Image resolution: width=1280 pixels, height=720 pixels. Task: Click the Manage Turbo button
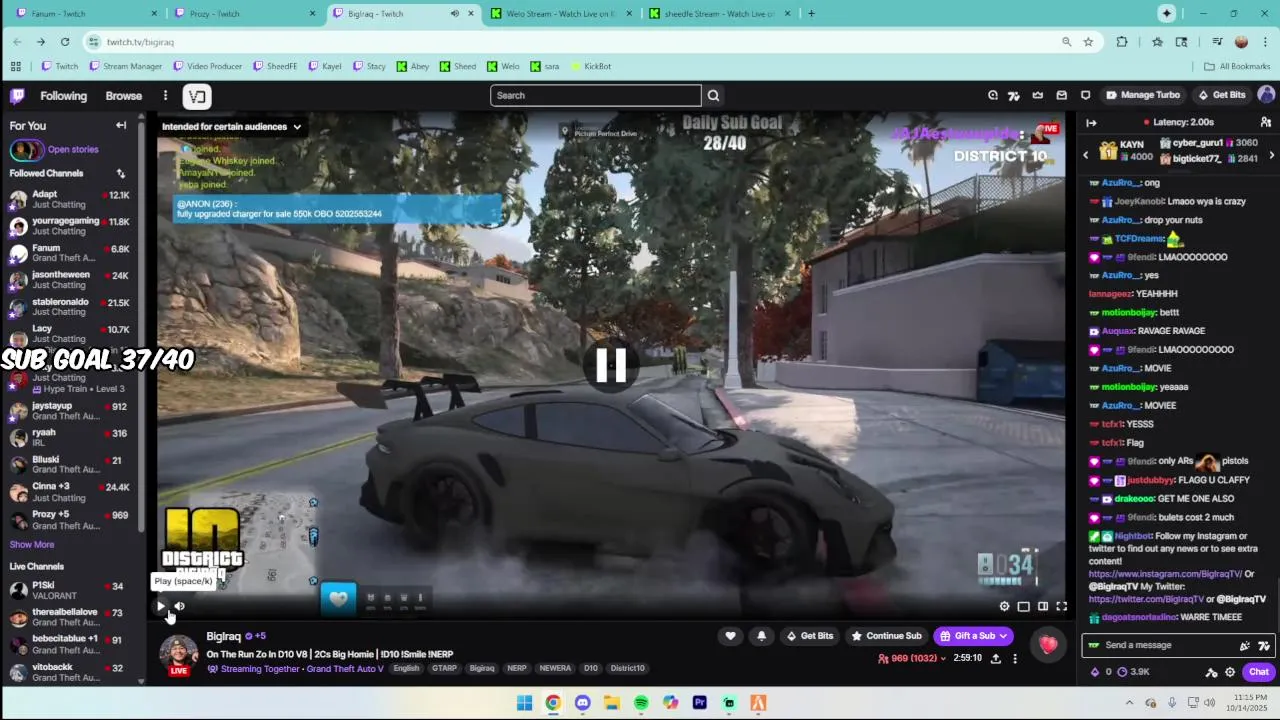click(1143, 95)
